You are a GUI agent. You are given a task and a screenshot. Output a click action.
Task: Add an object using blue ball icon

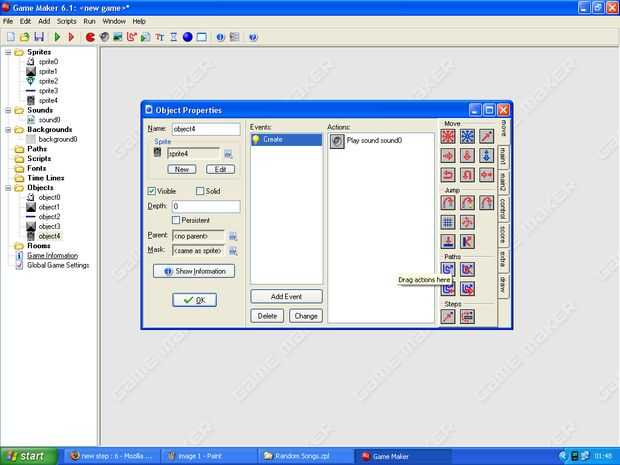pyautogui.click(x=188, y=37)
